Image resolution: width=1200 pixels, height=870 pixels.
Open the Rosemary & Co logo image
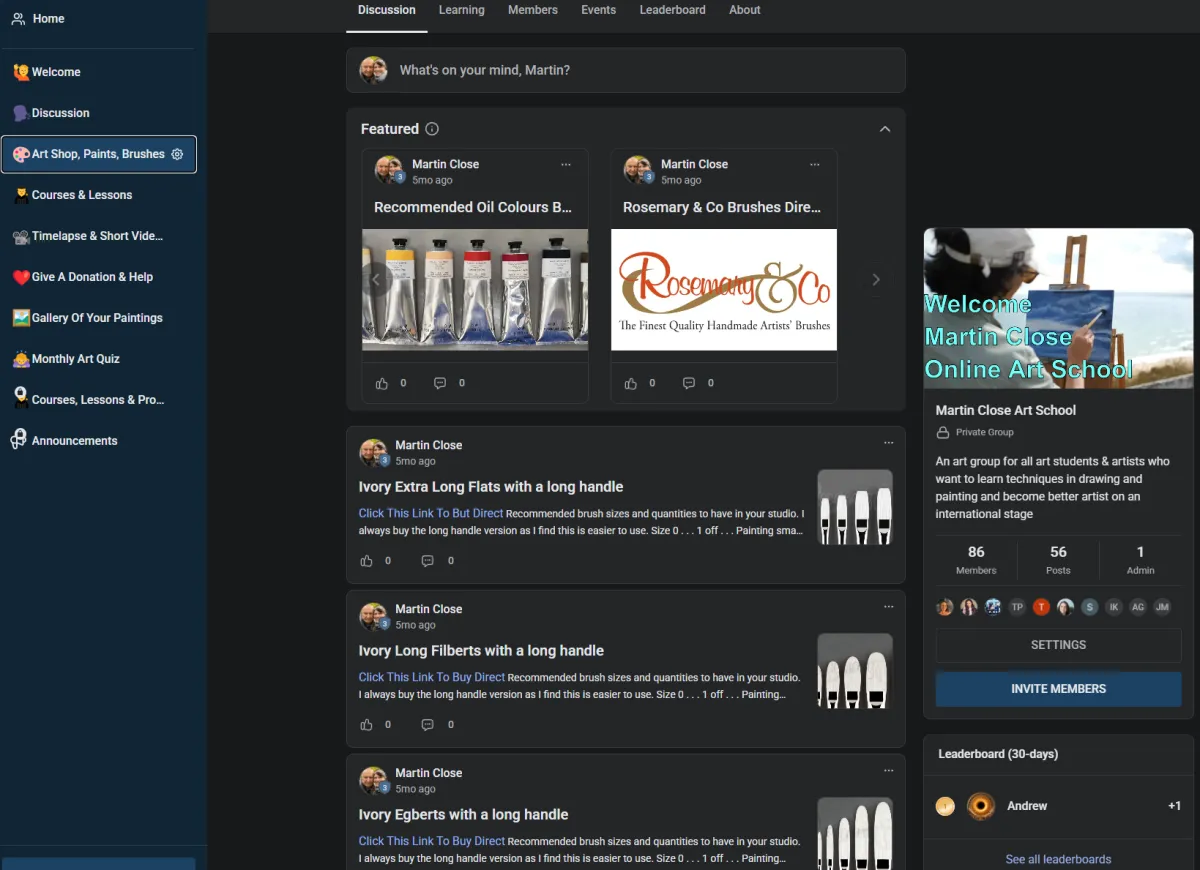tap(724, 290)
